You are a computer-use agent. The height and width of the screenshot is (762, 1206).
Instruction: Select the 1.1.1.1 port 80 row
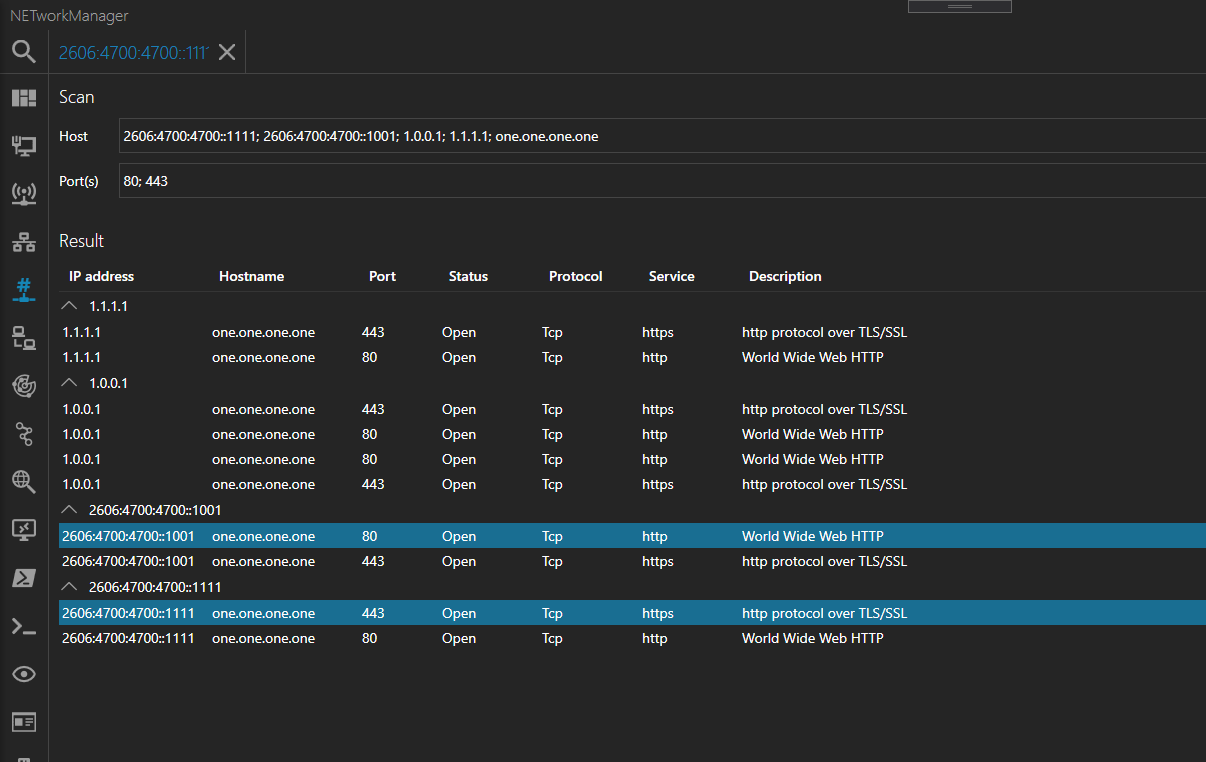(x=632, y=357)
